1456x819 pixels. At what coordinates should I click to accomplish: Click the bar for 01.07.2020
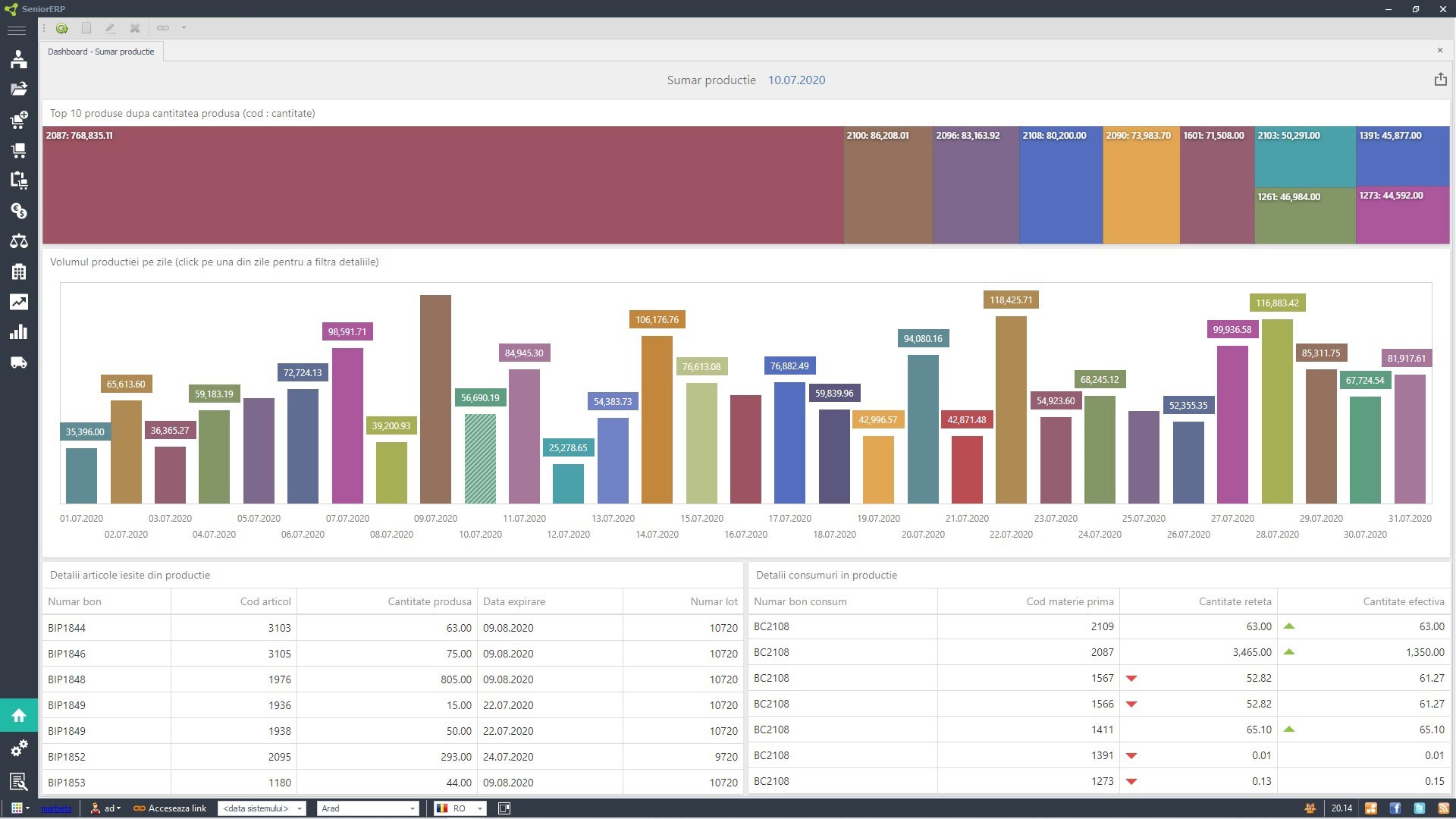coord(81,475)
